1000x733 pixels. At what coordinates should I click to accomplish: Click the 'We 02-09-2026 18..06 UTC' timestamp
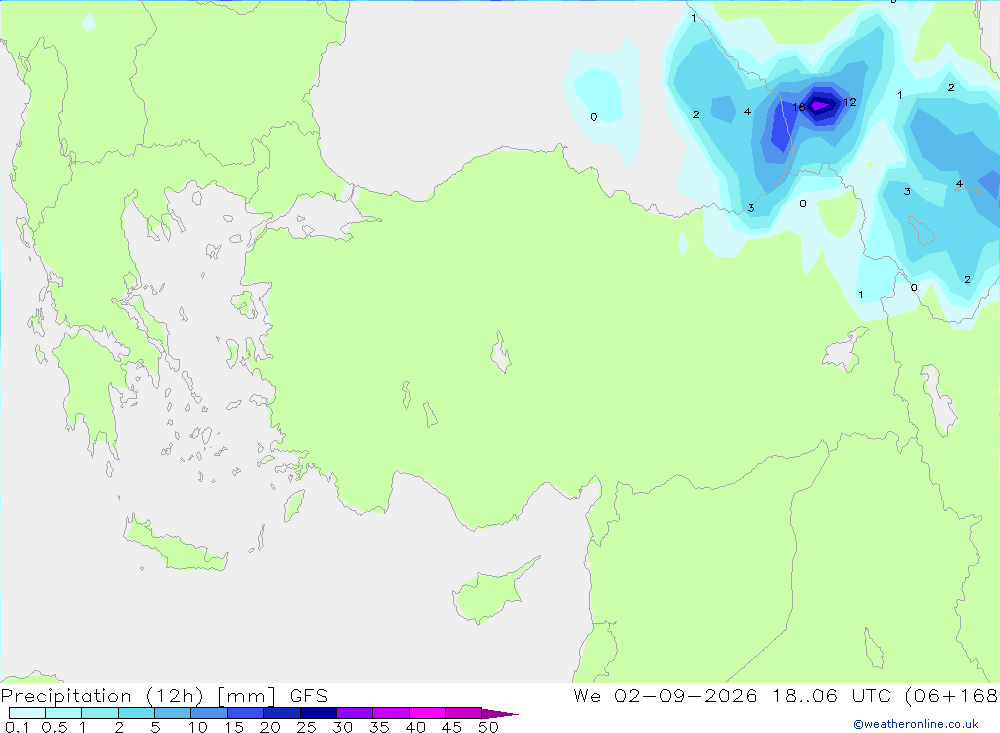[732, 696]
